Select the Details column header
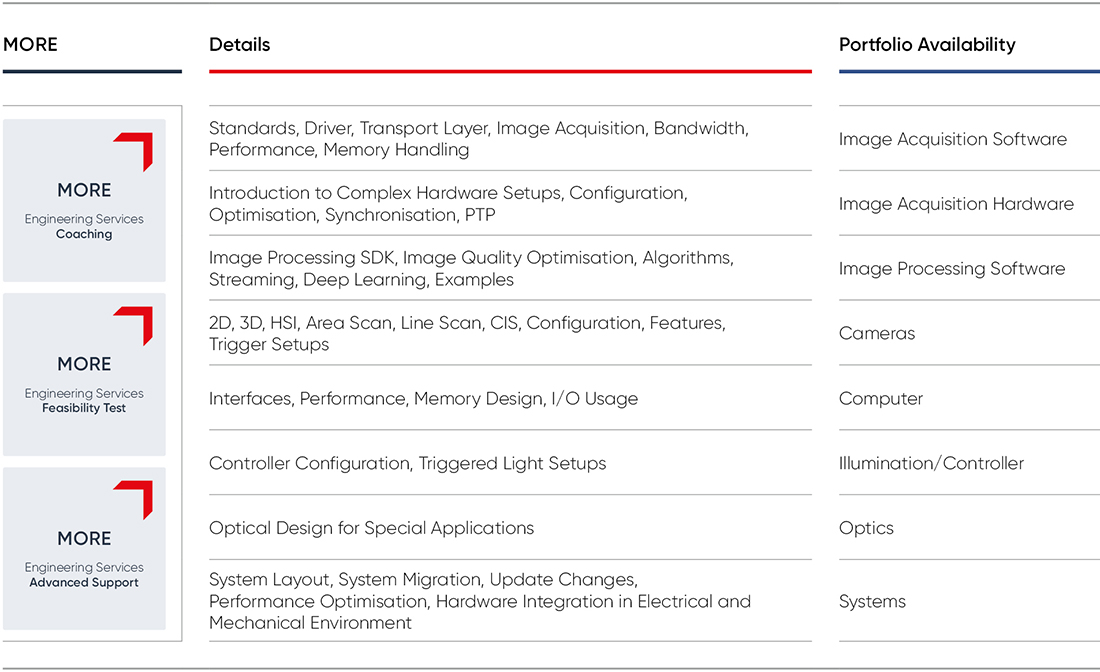1100x672 pixels. pyautogui.click(x=240, y=45)
